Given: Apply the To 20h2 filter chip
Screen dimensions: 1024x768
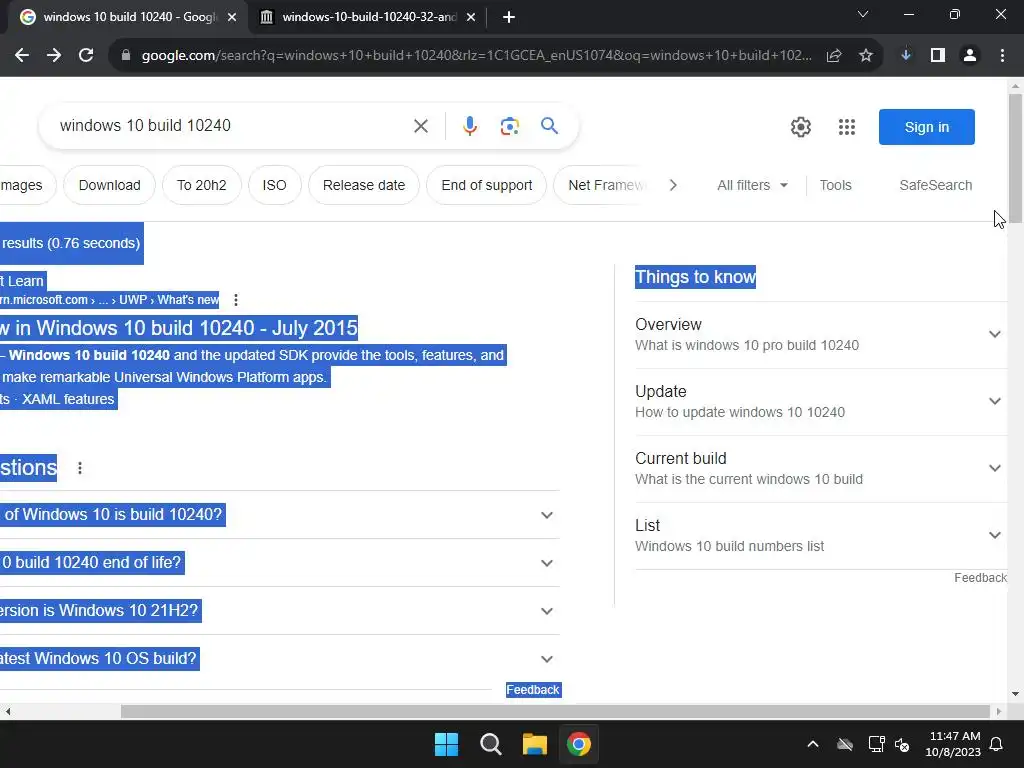Looking at the screenshot, I should click(x=202, y=185).
